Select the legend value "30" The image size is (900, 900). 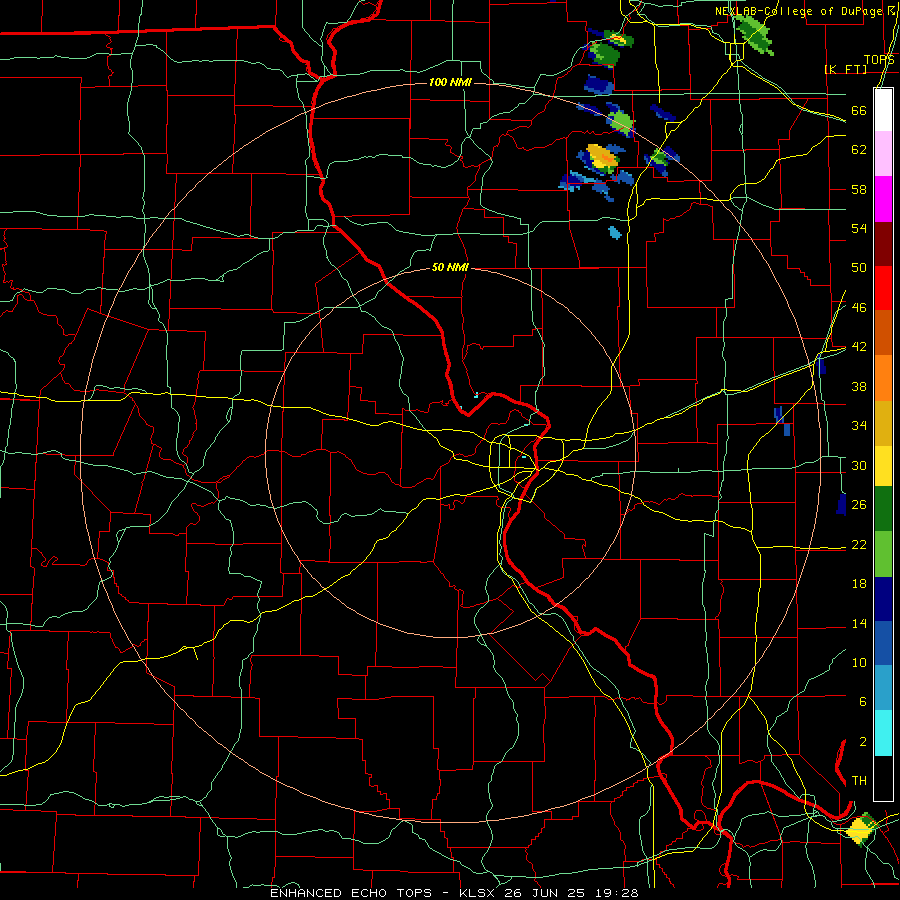(859, 465)
